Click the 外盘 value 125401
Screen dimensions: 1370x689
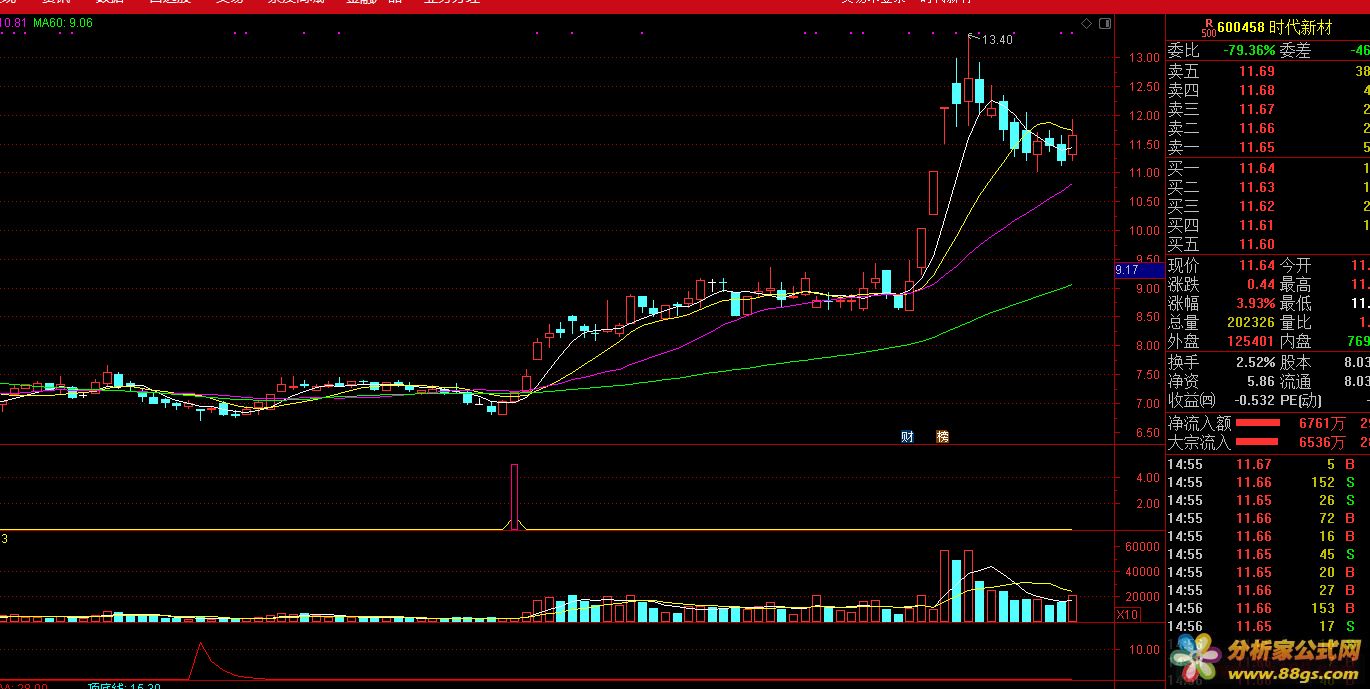[x=1251, y=341]
